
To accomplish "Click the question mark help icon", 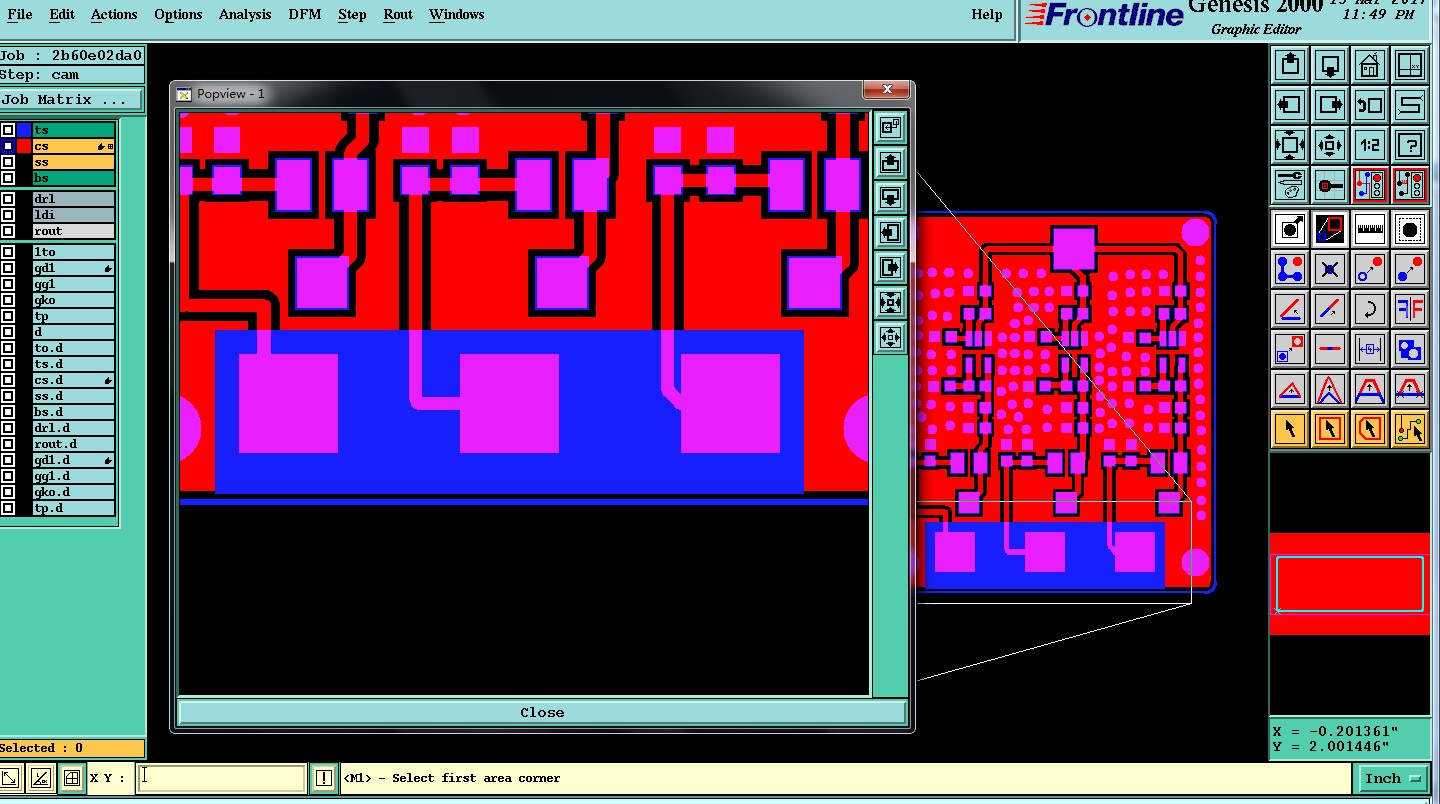I will (x=1410, y=145).
